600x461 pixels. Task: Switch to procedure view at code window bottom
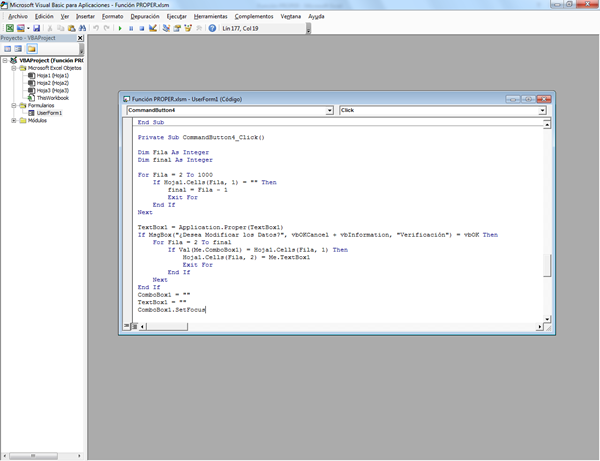coord(125,323)
